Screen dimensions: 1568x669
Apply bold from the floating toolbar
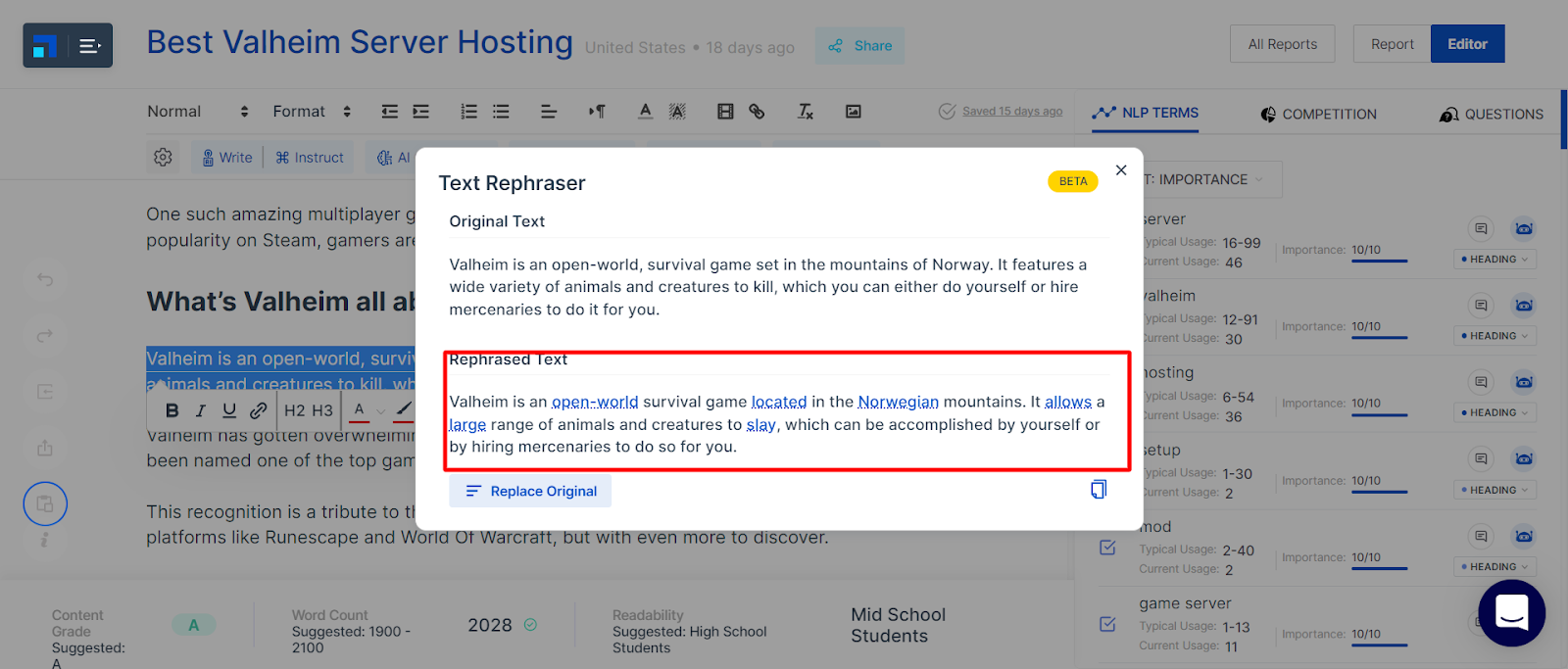171,410
